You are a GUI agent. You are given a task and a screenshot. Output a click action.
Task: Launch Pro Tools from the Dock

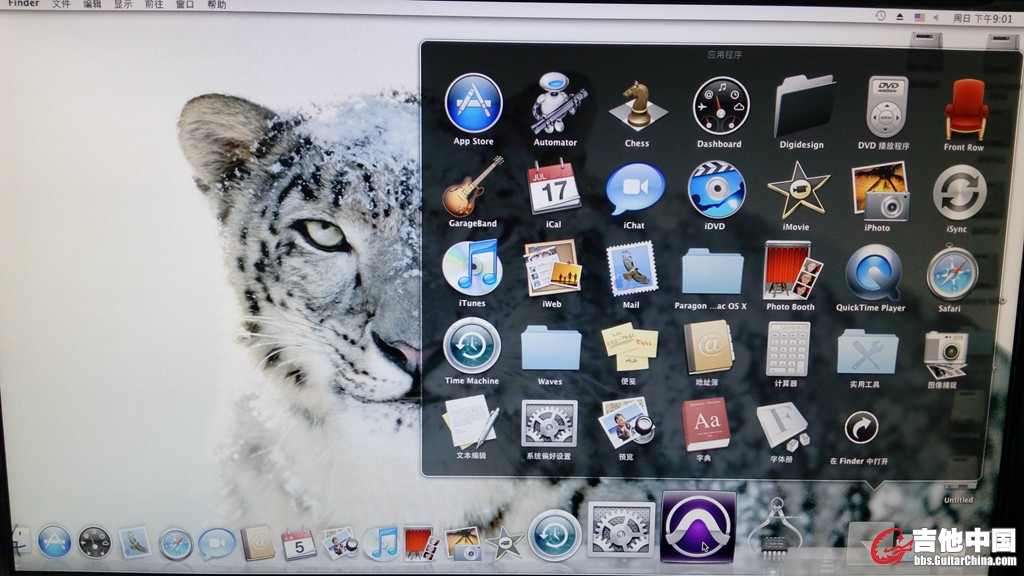point(699,526)
